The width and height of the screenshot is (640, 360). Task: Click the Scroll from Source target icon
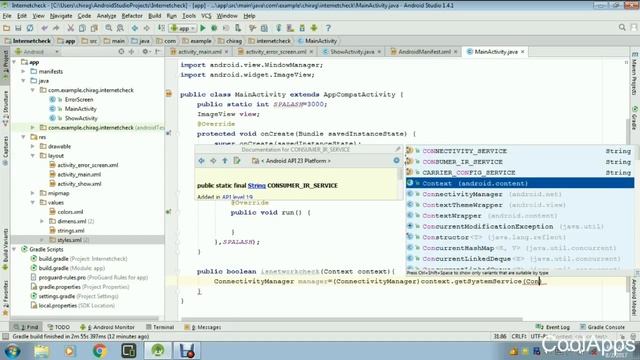point(121,52)
